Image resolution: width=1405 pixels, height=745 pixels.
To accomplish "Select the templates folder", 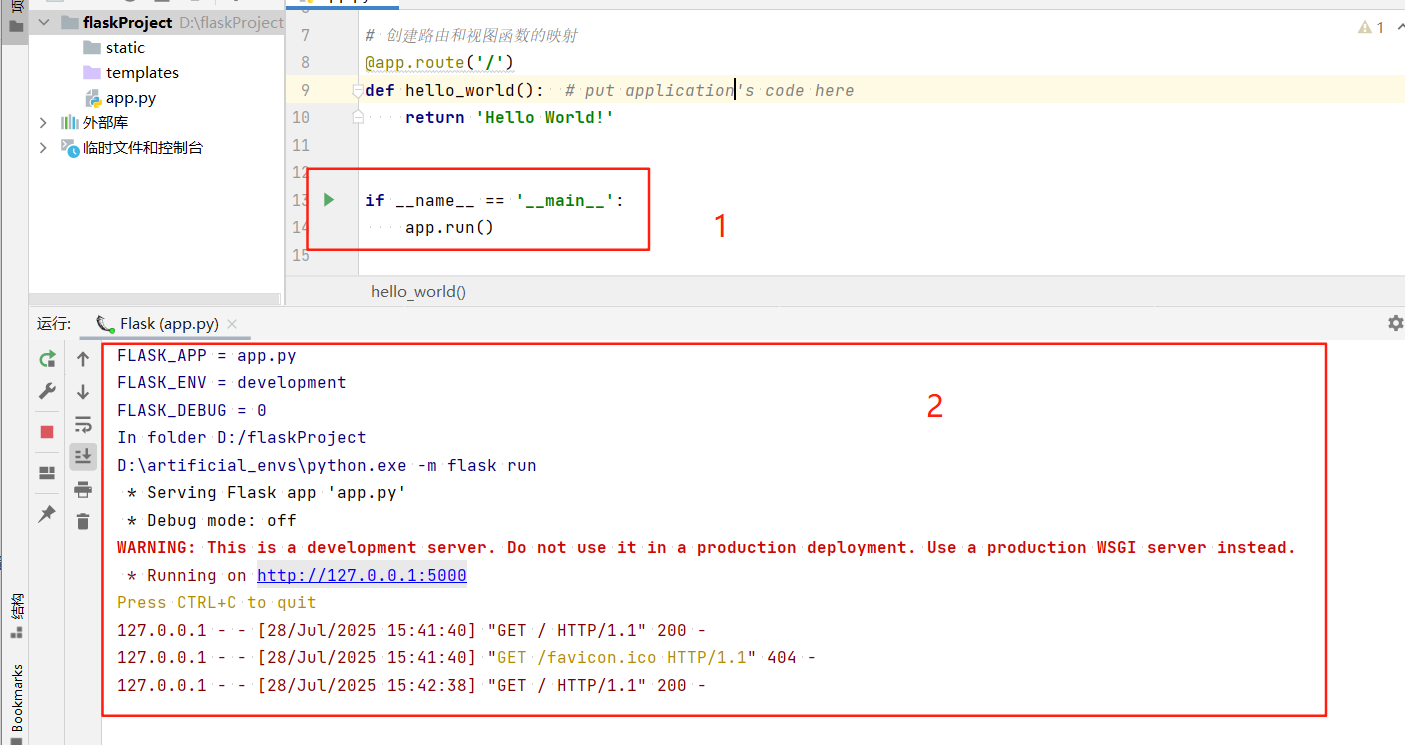I will point(142,72).
